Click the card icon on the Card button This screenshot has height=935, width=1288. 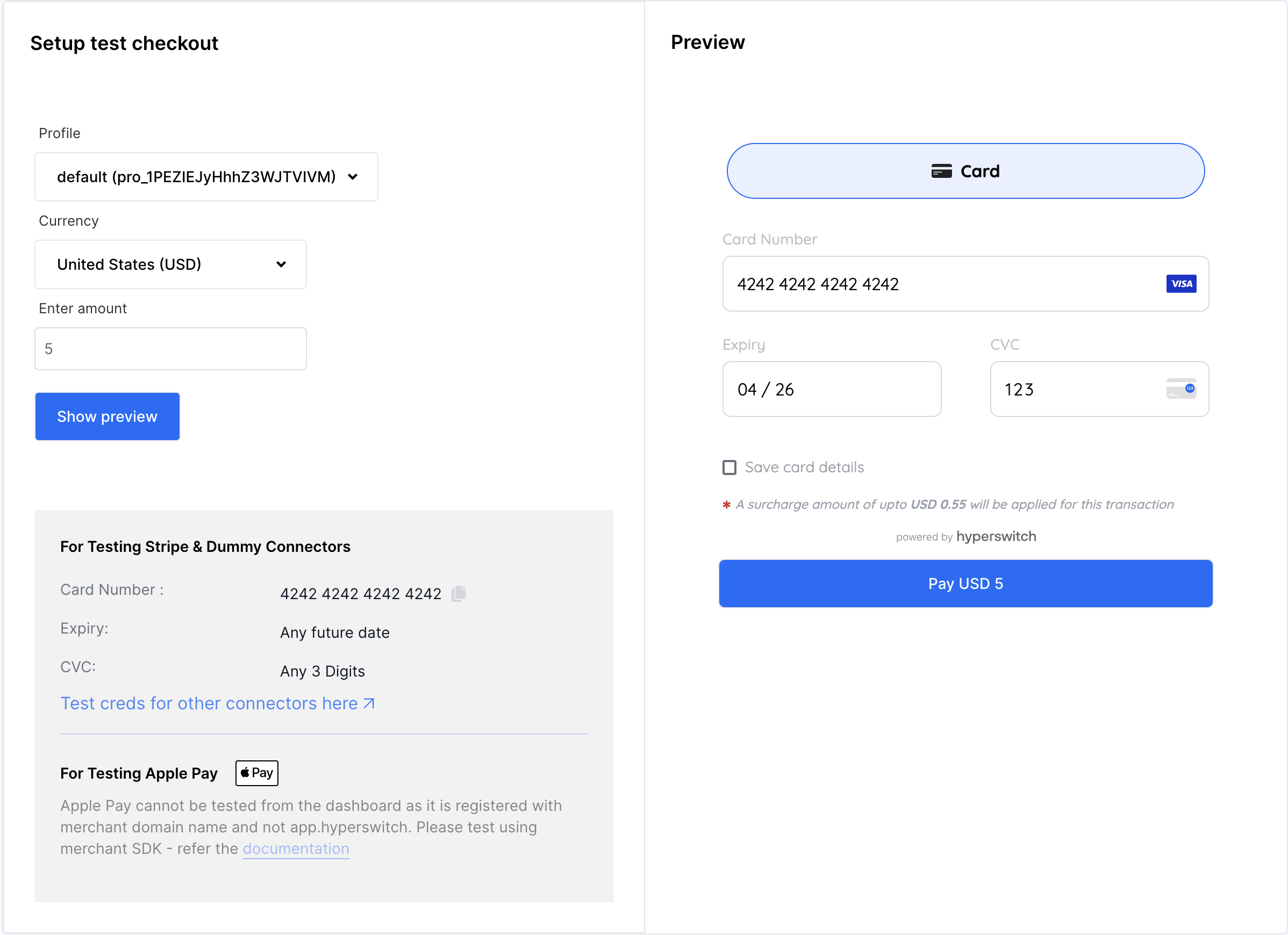pos(942,171)
